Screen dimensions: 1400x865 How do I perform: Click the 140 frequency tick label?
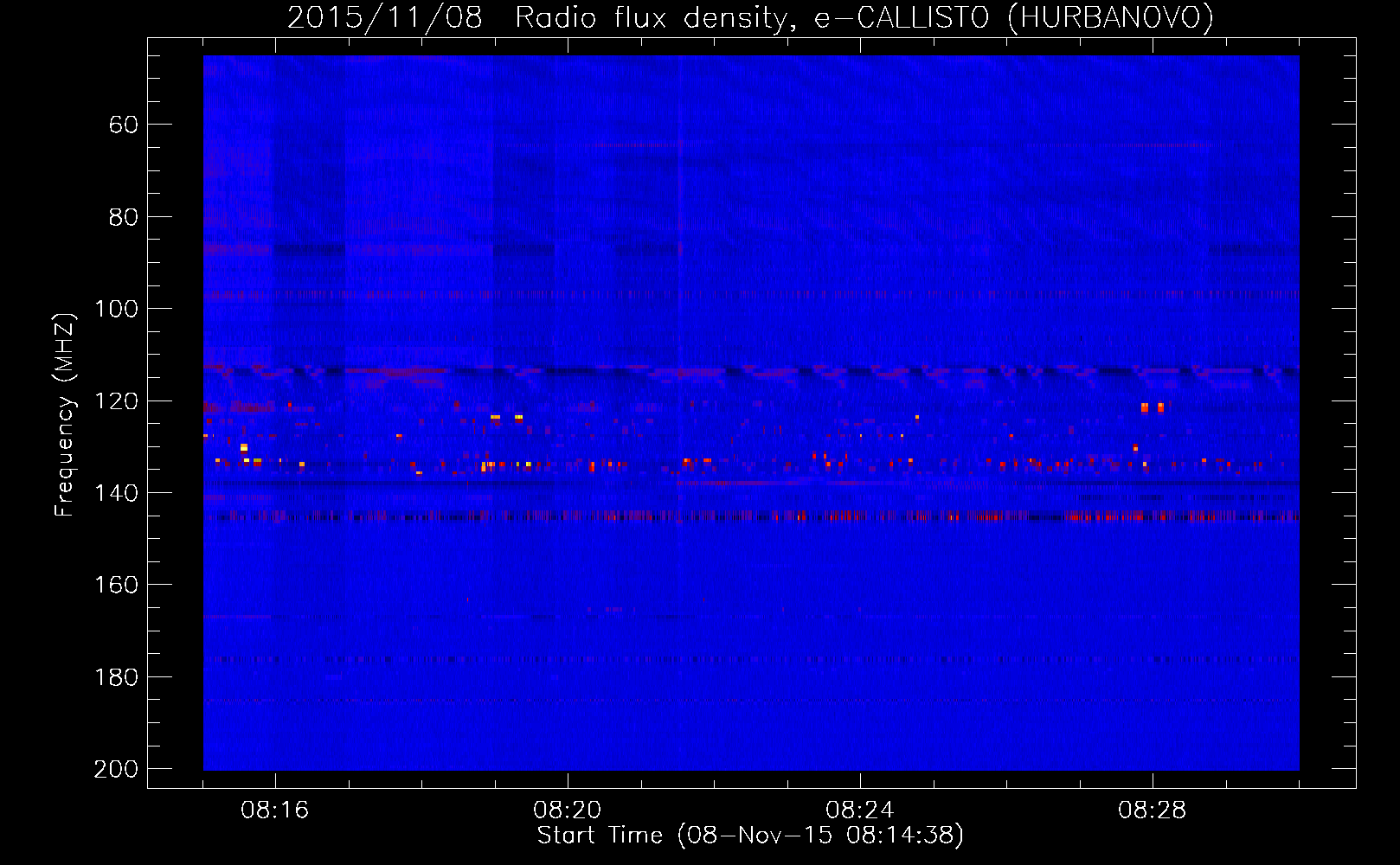[116, 493]
